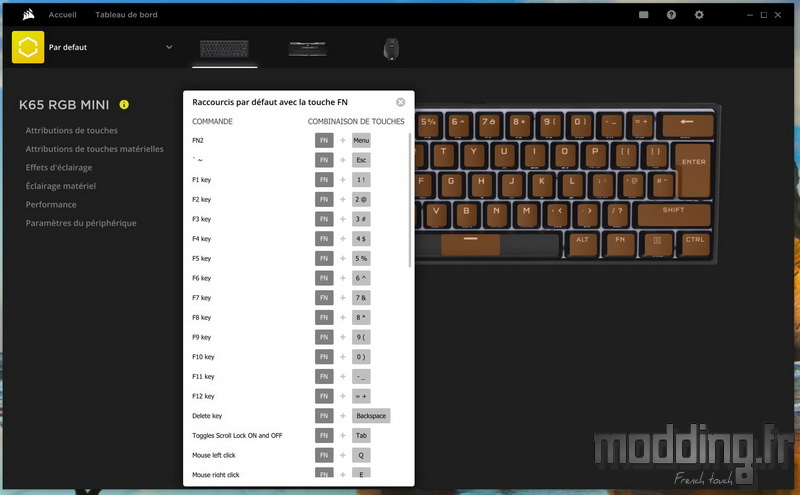Click the Tab key chip
This screenshot has height=495, width=800.
point(361,436)
